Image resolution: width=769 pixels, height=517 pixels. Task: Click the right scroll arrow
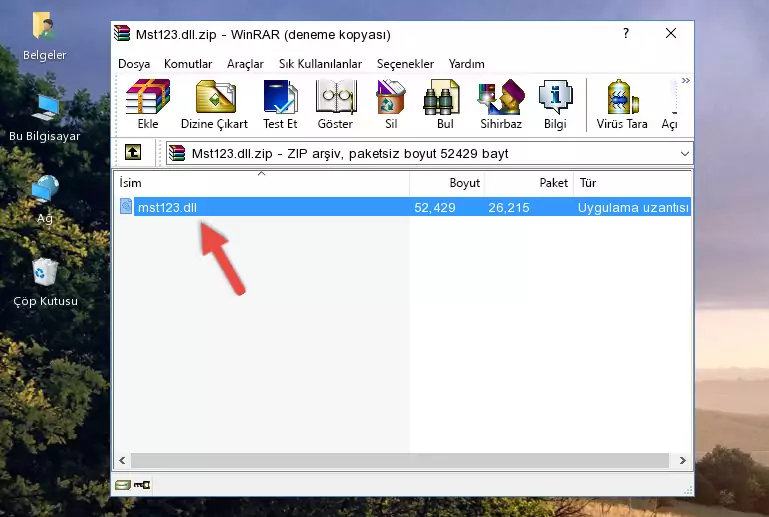tap(682, 460)
